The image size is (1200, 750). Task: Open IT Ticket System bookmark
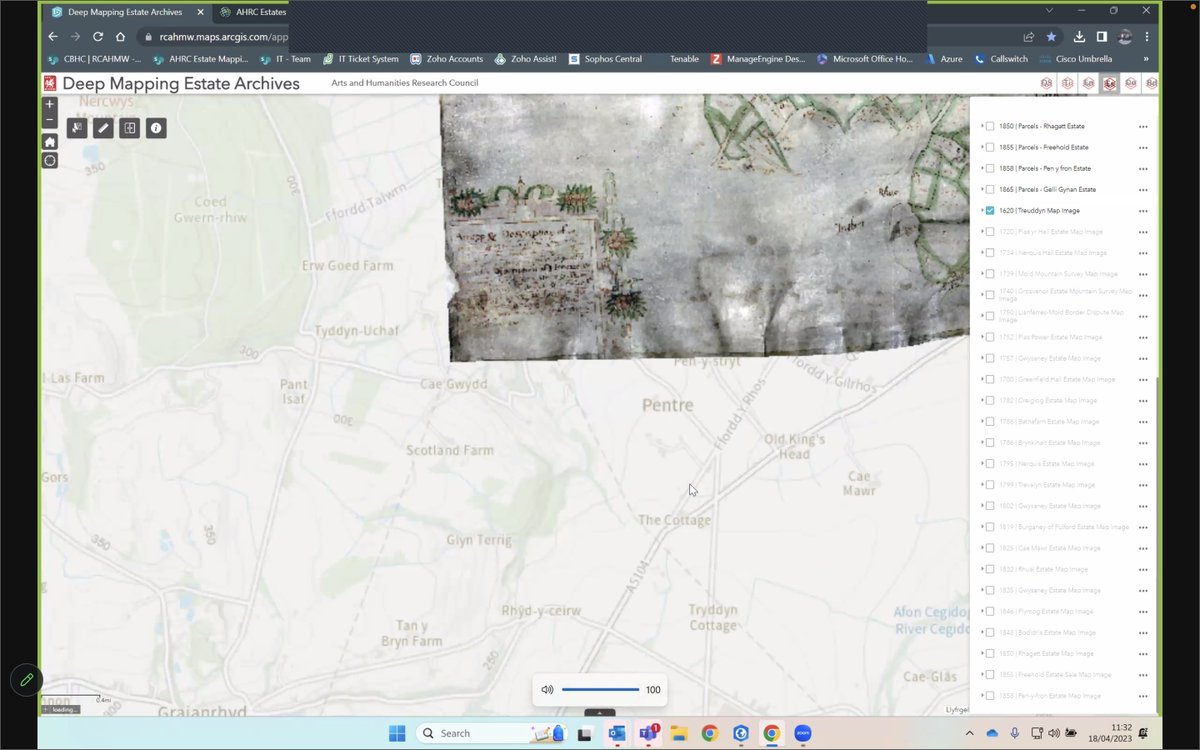click(360, 59)
